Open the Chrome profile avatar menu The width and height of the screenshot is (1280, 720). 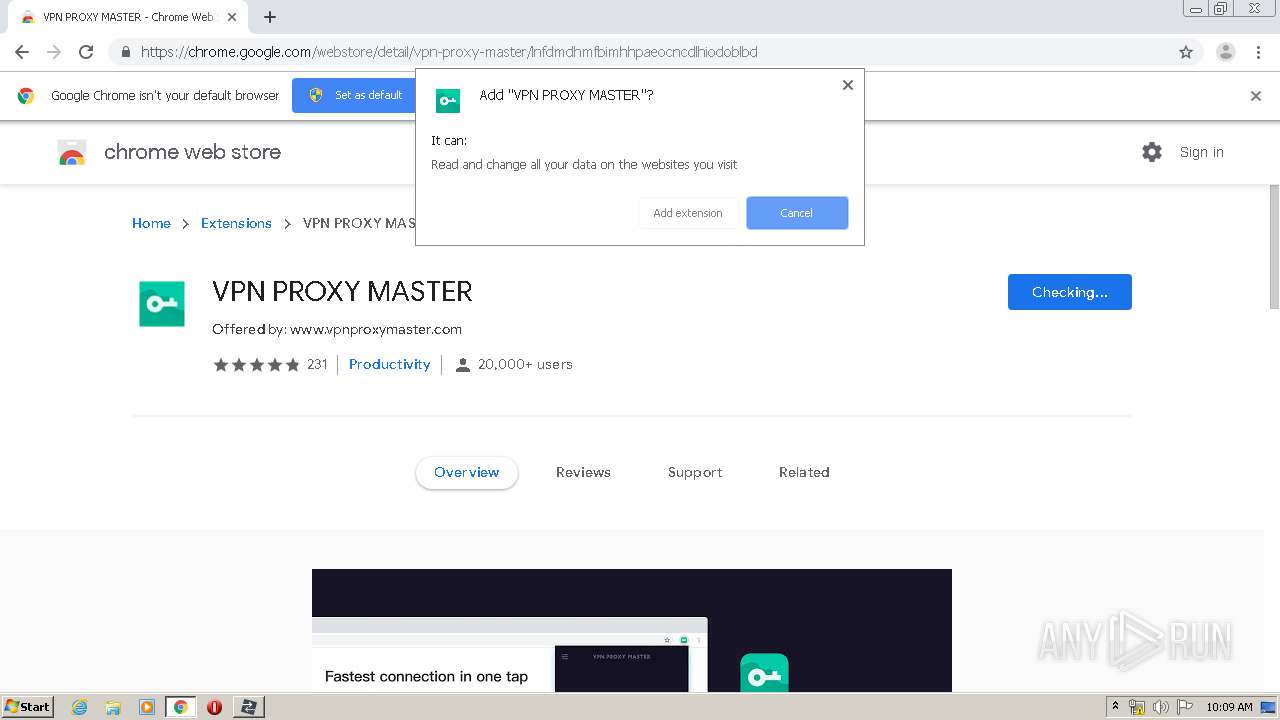point(1225,52)
